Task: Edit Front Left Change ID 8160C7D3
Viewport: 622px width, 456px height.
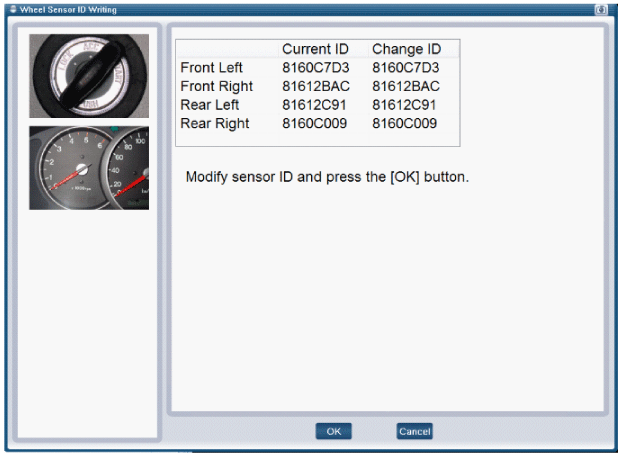Action: 405,68
